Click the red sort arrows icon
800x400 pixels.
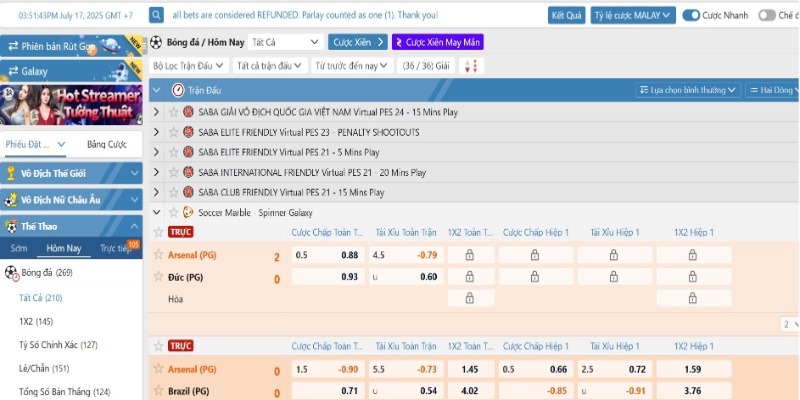pyautogui.click(x=472, y=66)
